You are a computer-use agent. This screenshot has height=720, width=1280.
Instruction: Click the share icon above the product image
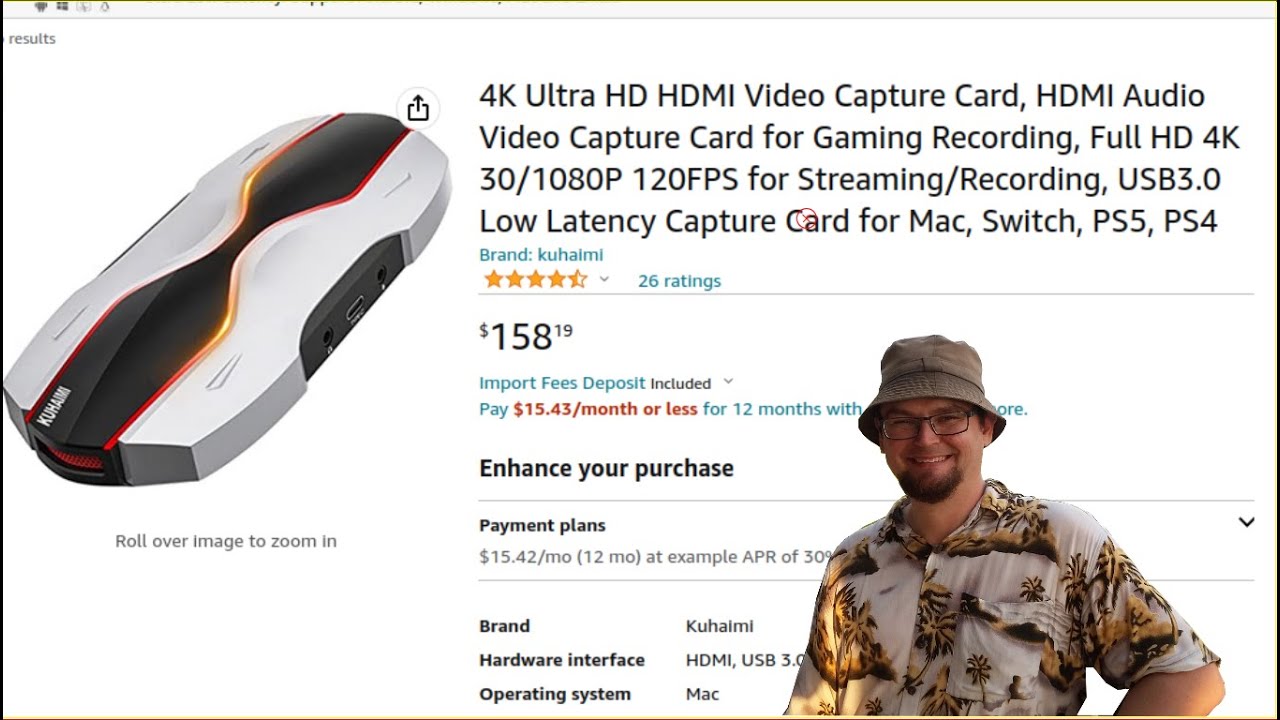tap(418, 108)
